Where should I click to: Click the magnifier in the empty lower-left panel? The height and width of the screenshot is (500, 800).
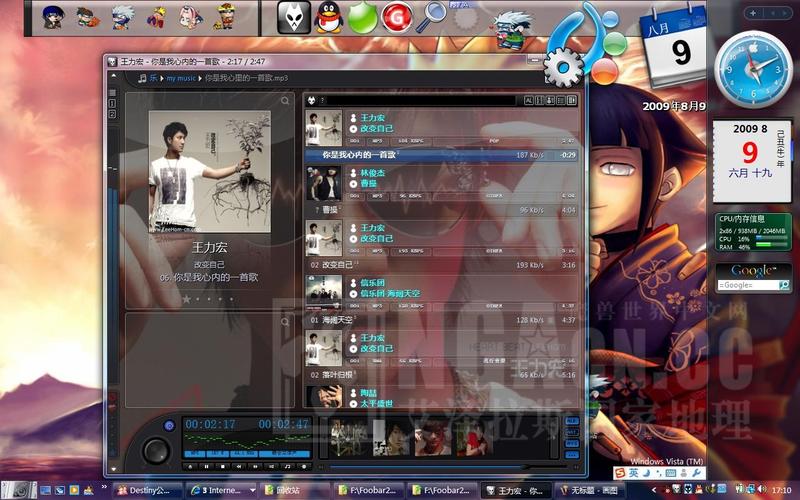pyautogui.click(x=285, y=321)
